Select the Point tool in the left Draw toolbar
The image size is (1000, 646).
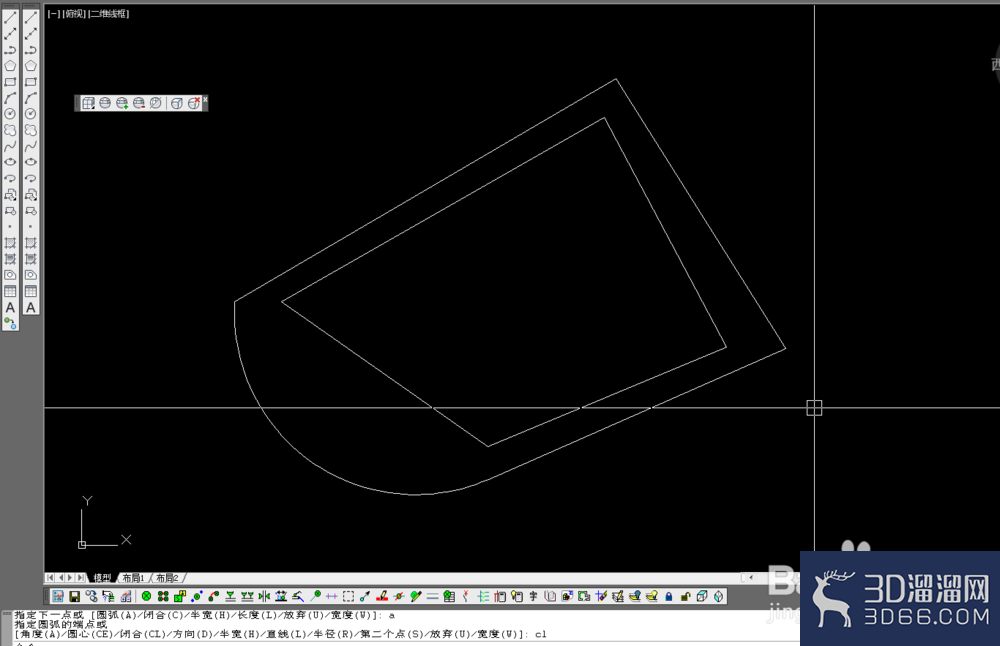[x=10, y=226]
